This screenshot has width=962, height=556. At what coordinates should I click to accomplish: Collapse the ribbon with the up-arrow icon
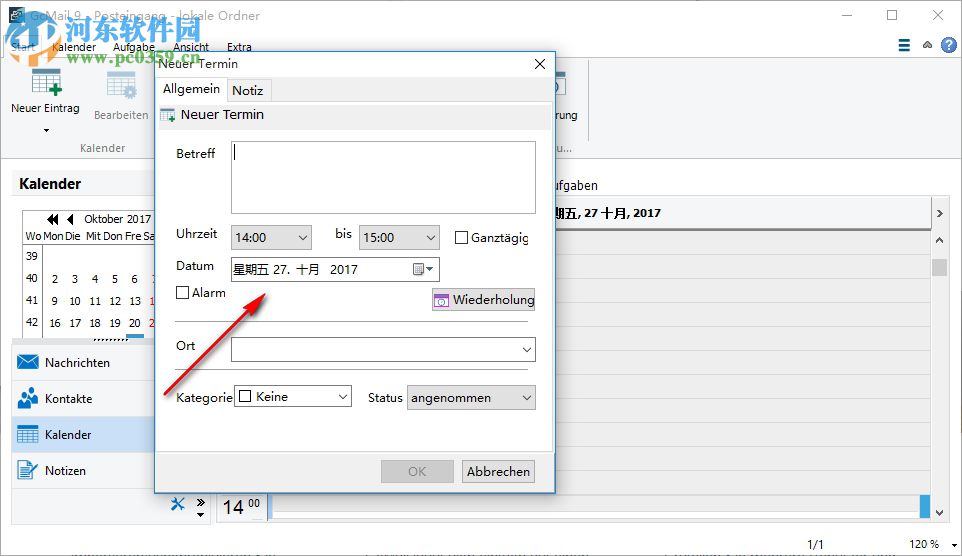pyautogui.click(x=927, y=45)
